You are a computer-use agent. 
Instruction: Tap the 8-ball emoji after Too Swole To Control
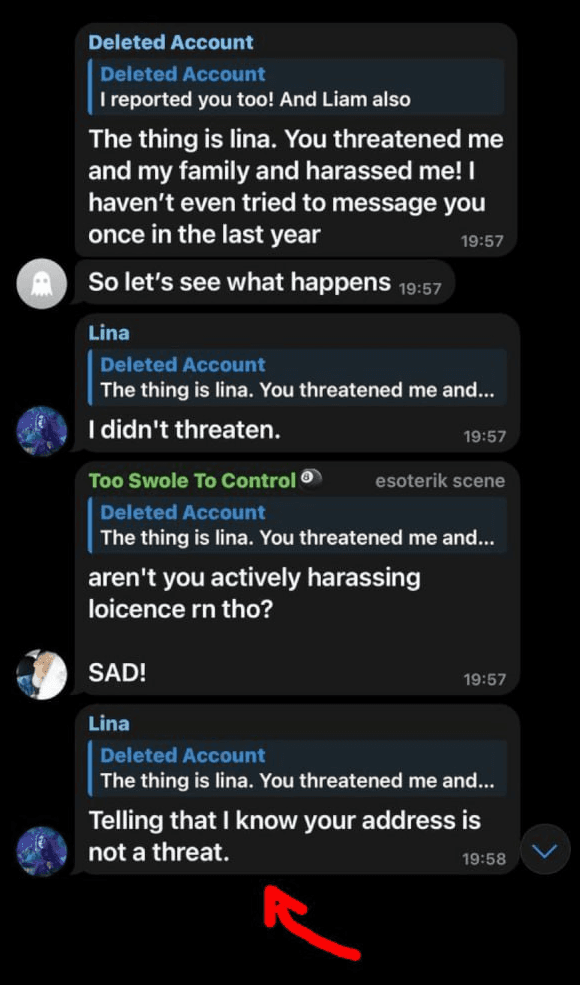click(x=311, y=479)
